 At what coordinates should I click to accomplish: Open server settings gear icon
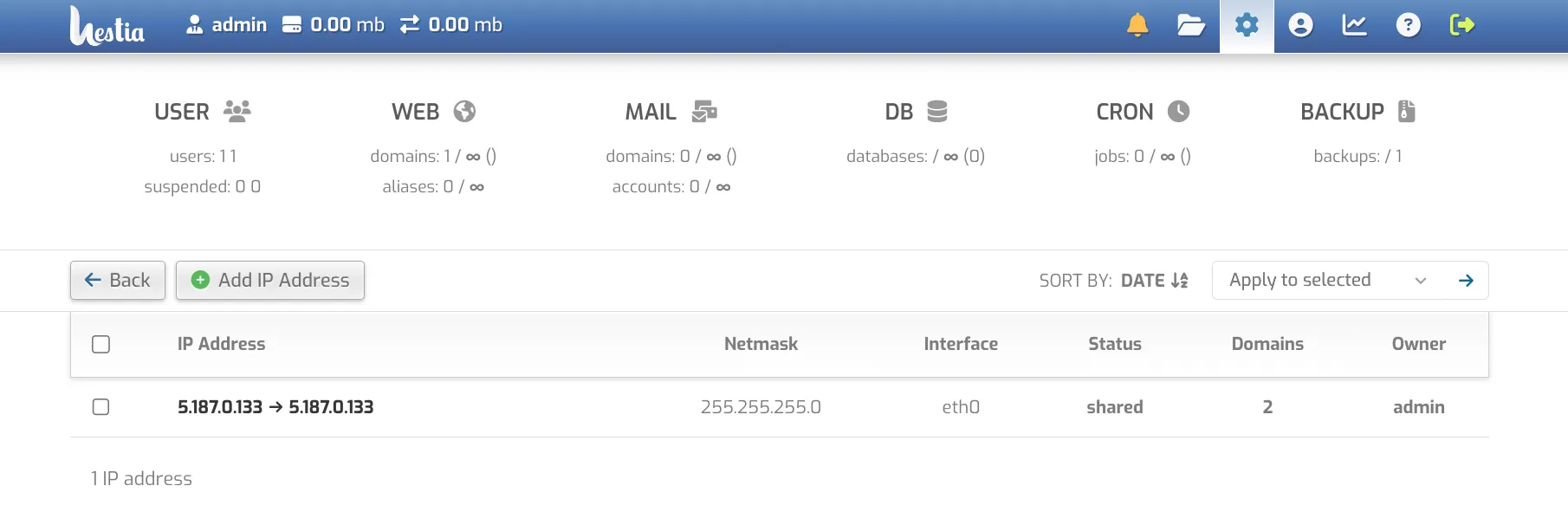coord(1247,25)
